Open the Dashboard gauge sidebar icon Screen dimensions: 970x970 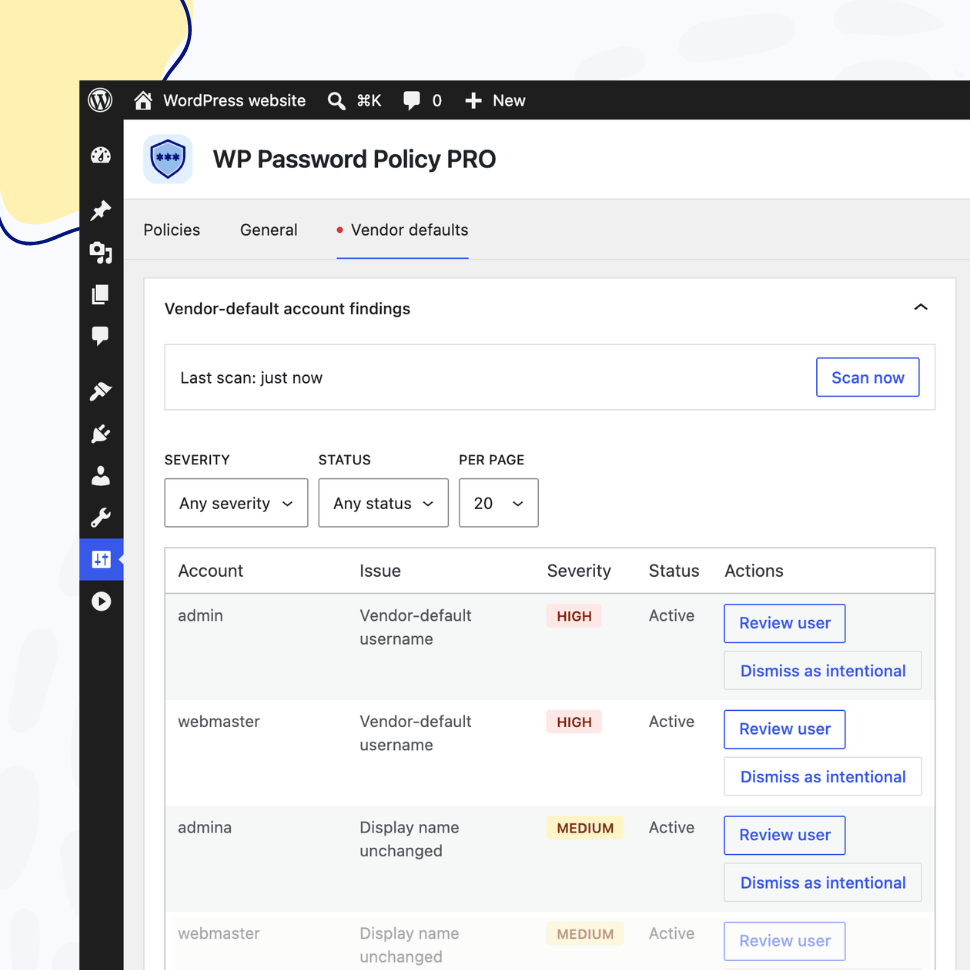coord(101,155)
